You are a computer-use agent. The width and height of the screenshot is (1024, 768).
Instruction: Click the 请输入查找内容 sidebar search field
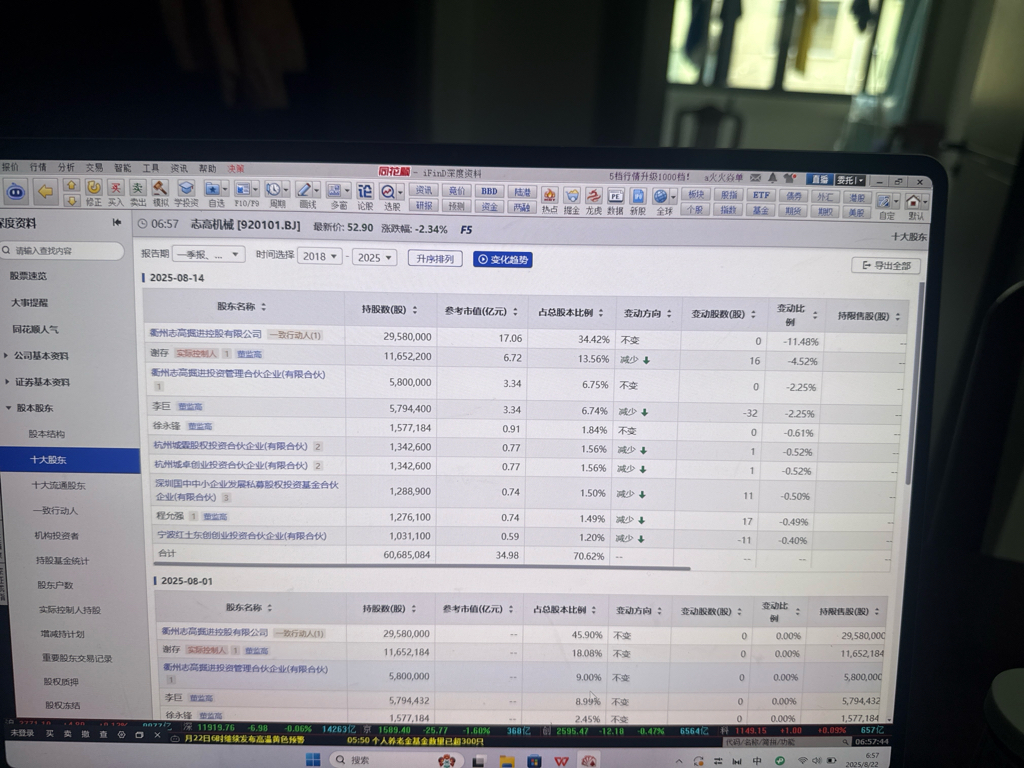pyautogui.click(x=63, y=250)
